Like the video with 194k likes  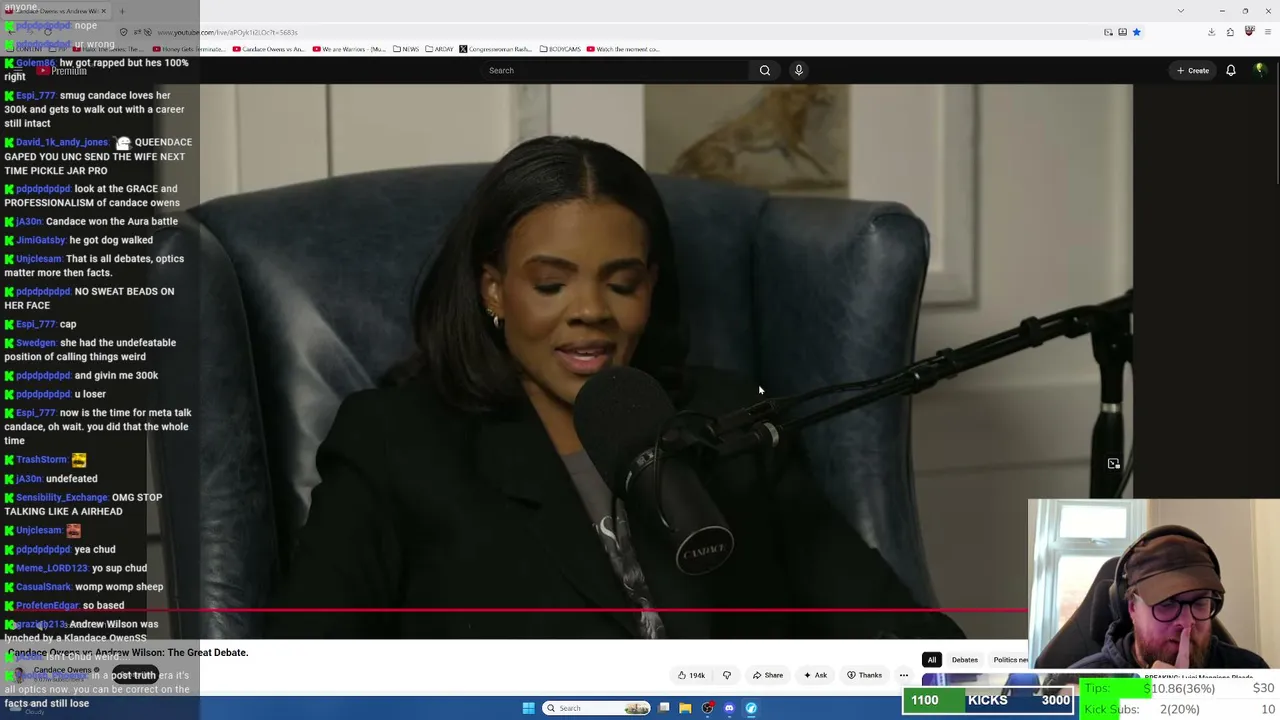coord(691,675)
